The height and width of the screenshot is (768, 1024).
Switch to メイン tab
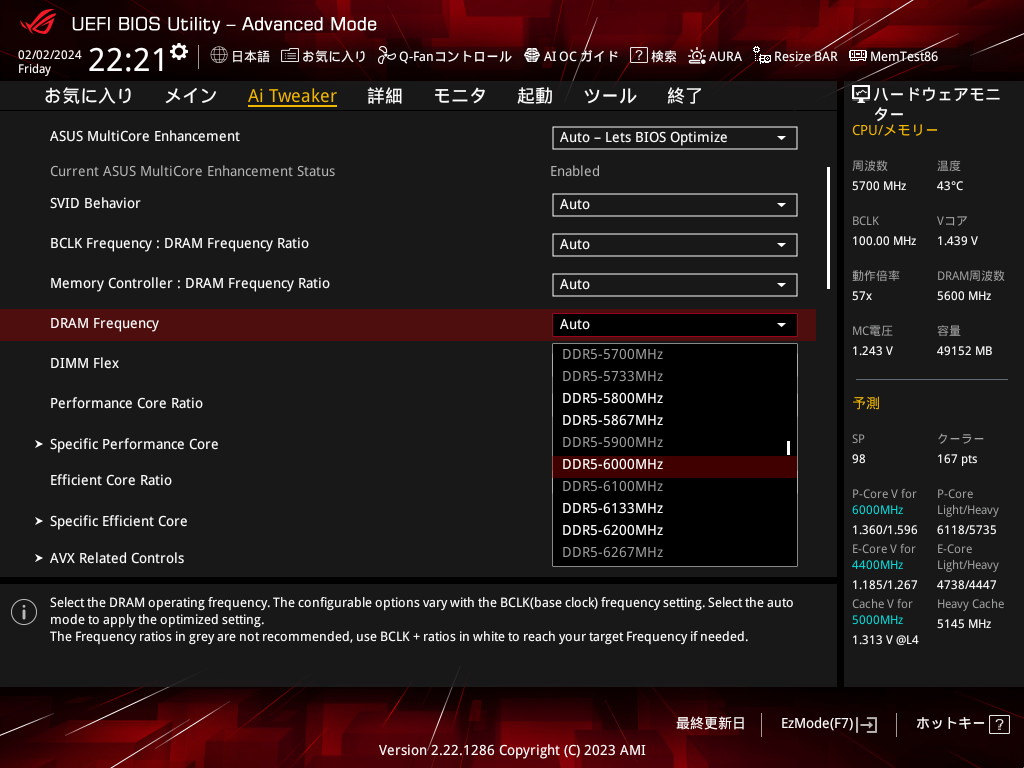pos(190,96)
